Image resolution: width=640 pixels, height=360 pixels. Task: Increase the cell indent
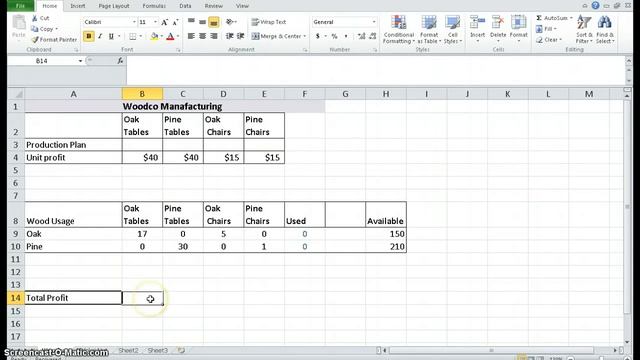pos(240,36)
